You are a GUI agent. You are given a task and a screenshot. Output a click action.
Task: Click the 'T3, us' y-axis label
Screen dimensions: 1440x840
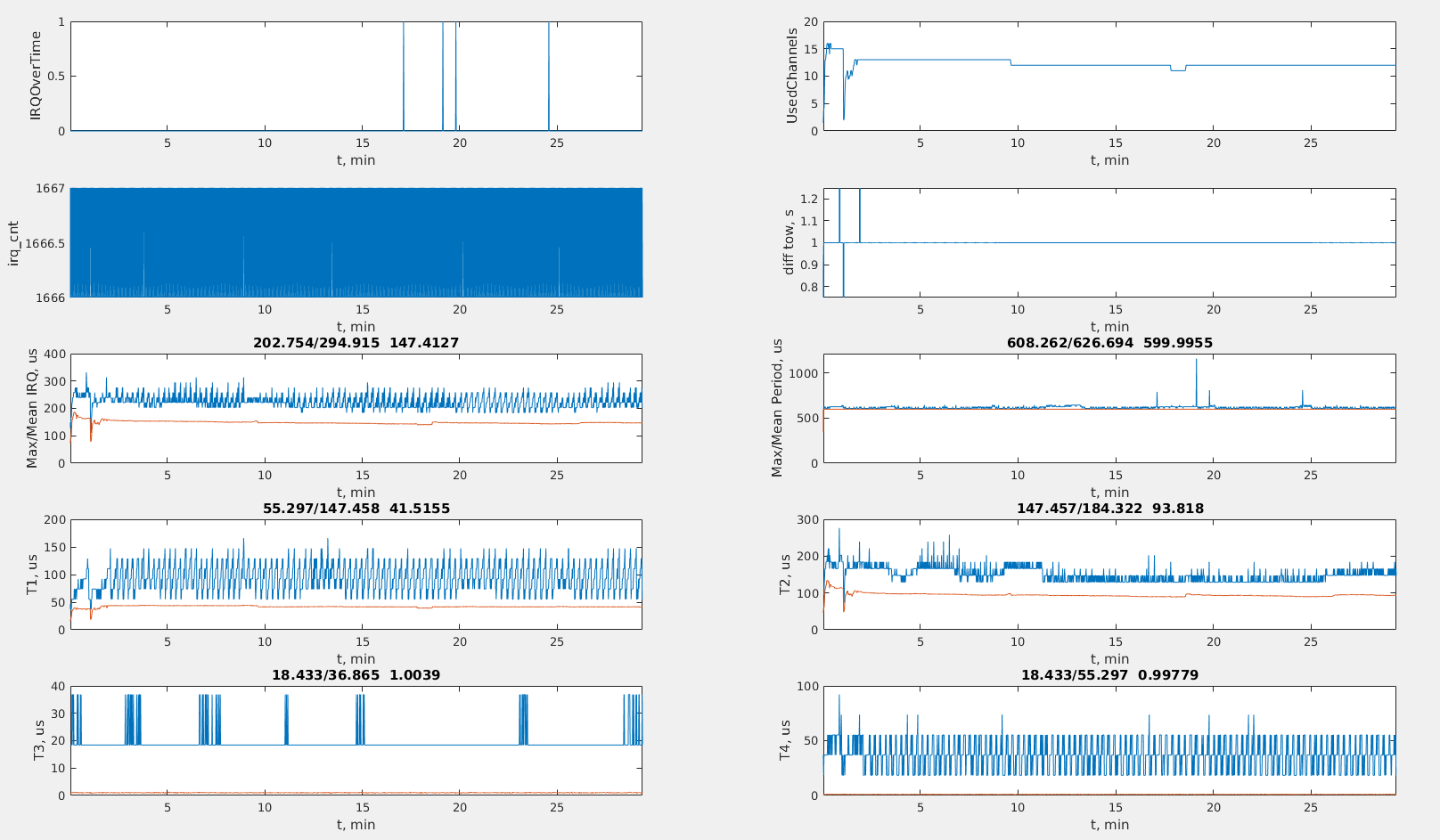coord(37,741)
